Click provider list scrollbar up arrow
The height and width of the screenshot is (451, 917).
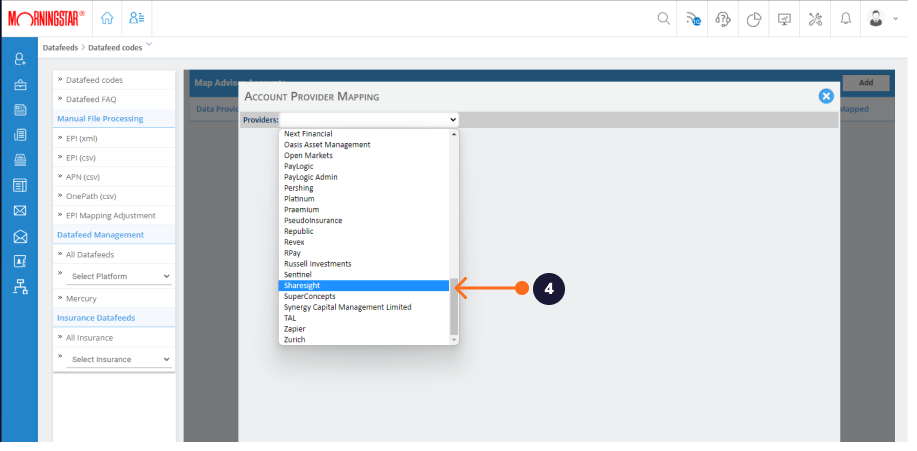454,134
